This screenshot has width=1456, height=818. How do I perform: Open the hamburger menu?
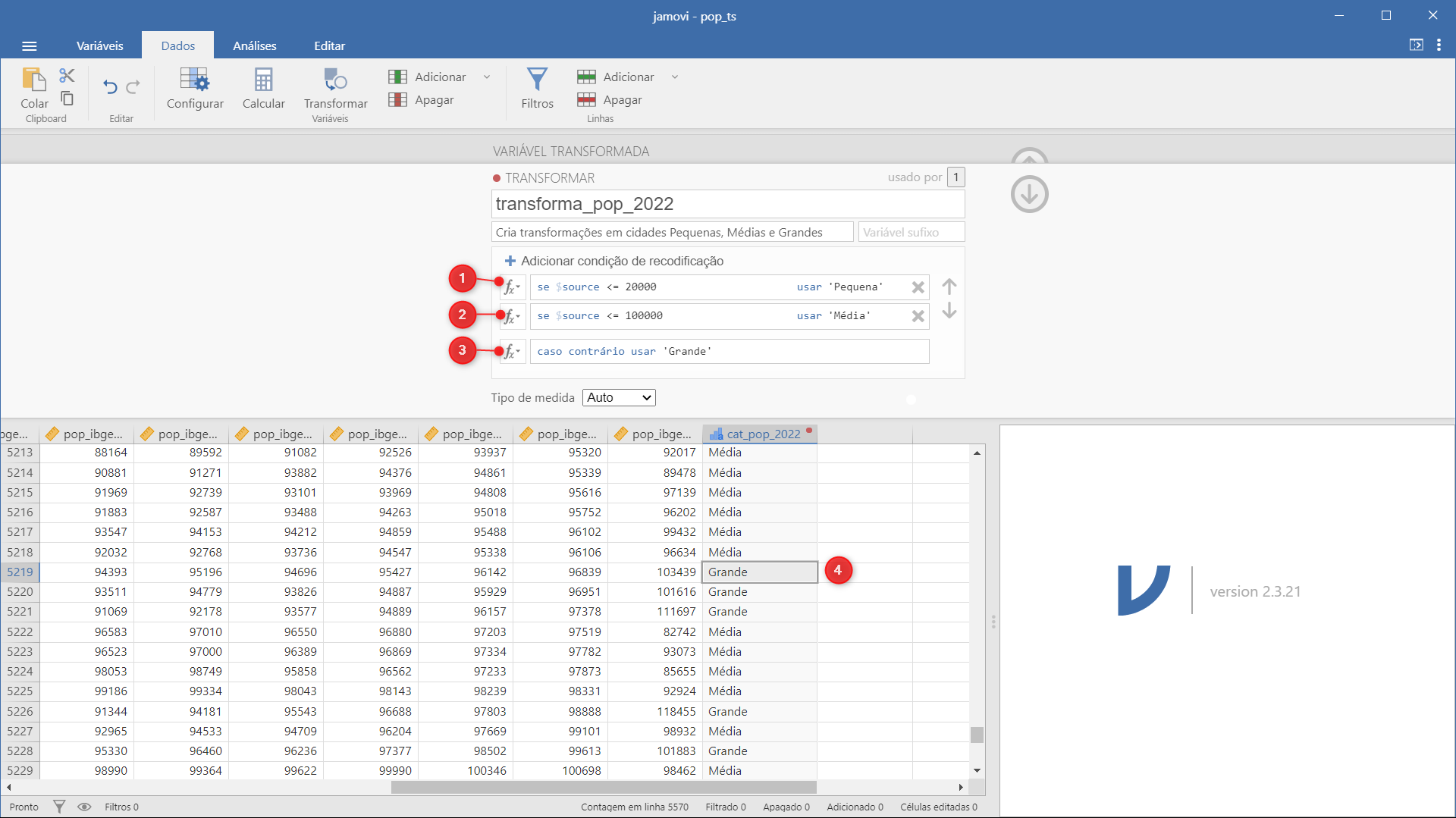(x=30, y=46)
